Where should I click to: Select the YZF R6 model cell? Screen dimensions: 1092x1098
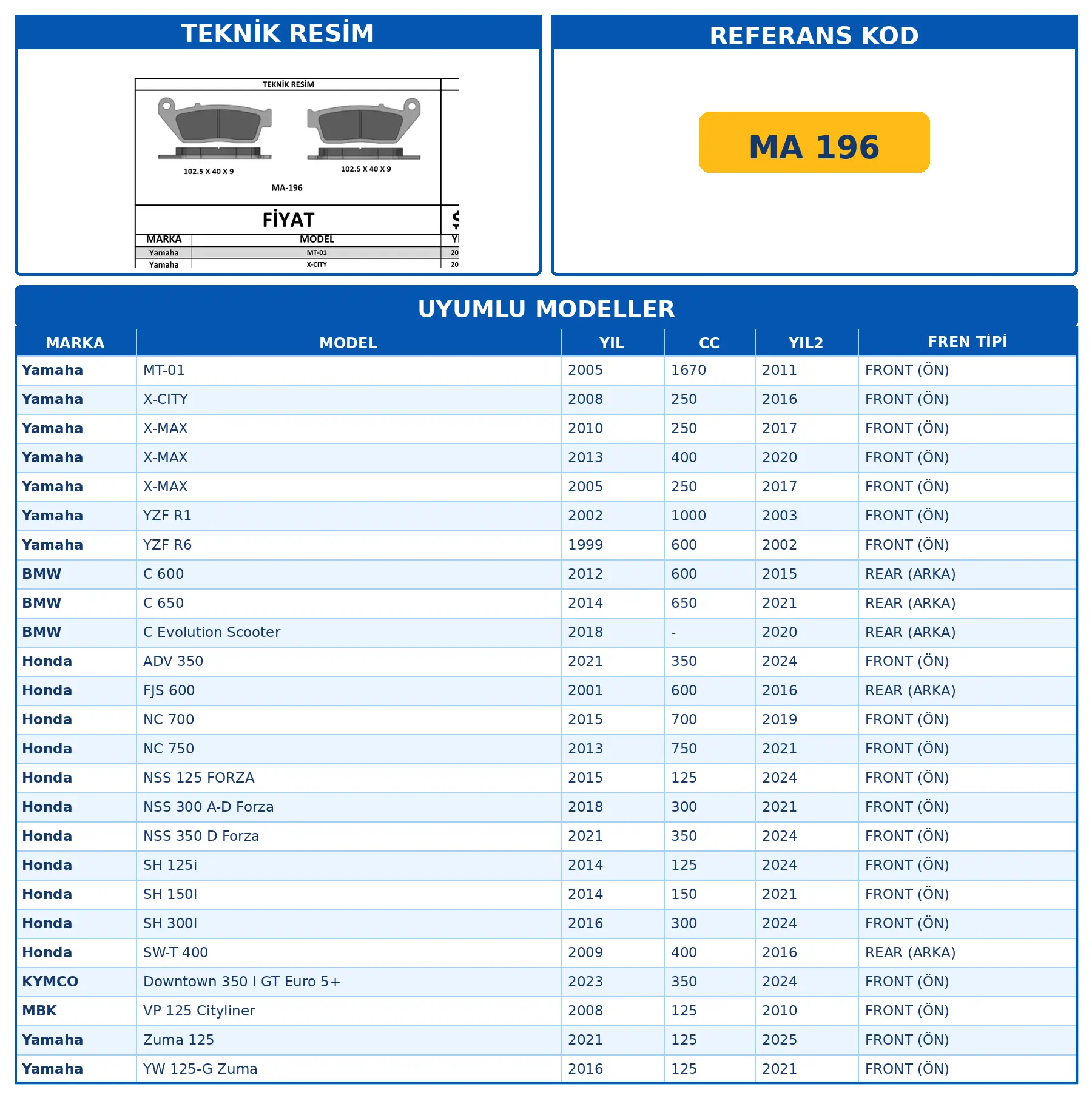tap(349, 545)
